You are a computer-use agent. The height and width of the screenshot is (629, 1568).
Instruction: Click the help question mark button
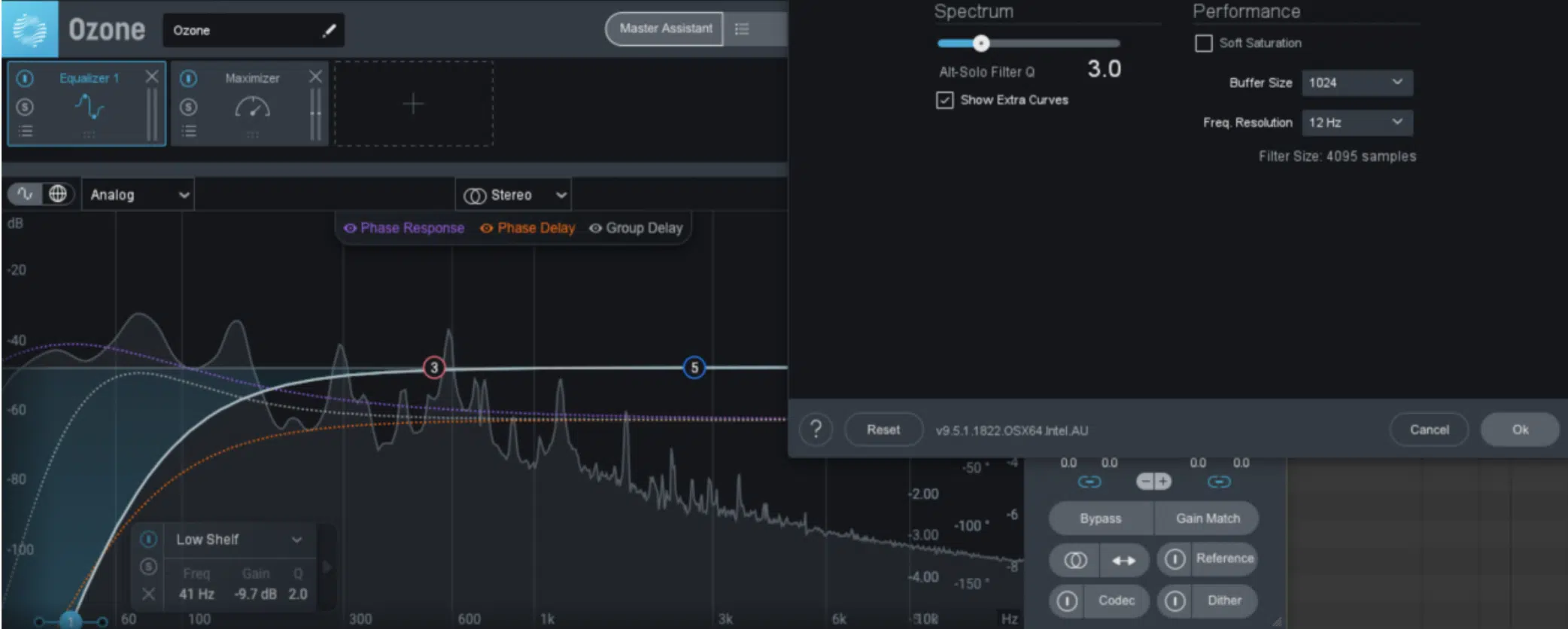[816, 430]
